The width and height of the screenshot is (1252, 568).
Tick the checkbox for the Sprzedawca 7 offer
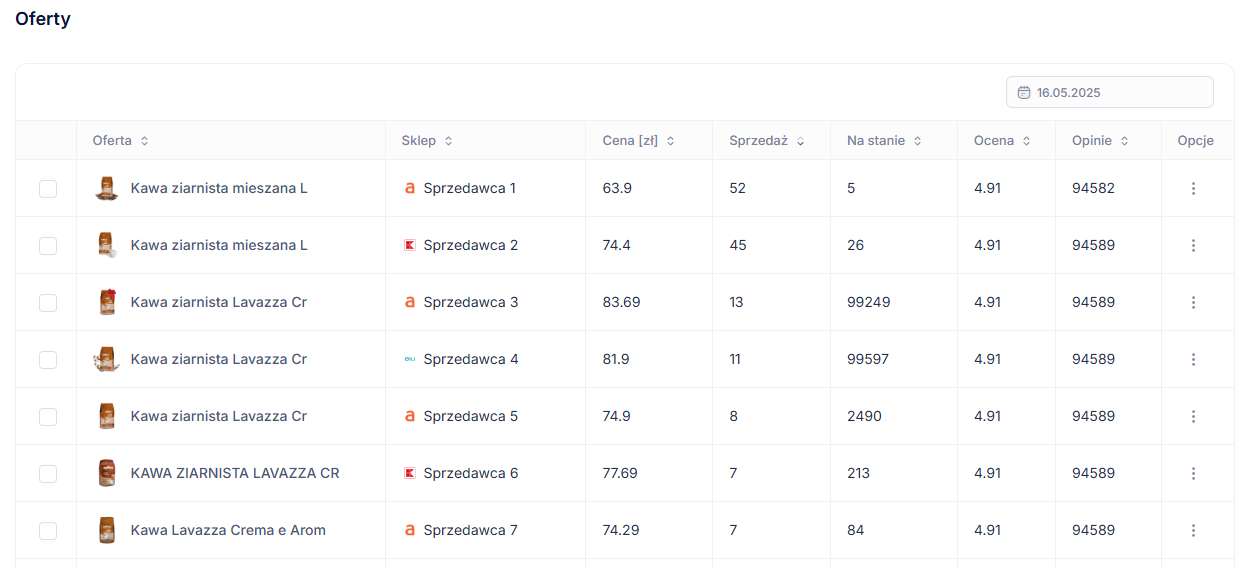pos(48,530)
